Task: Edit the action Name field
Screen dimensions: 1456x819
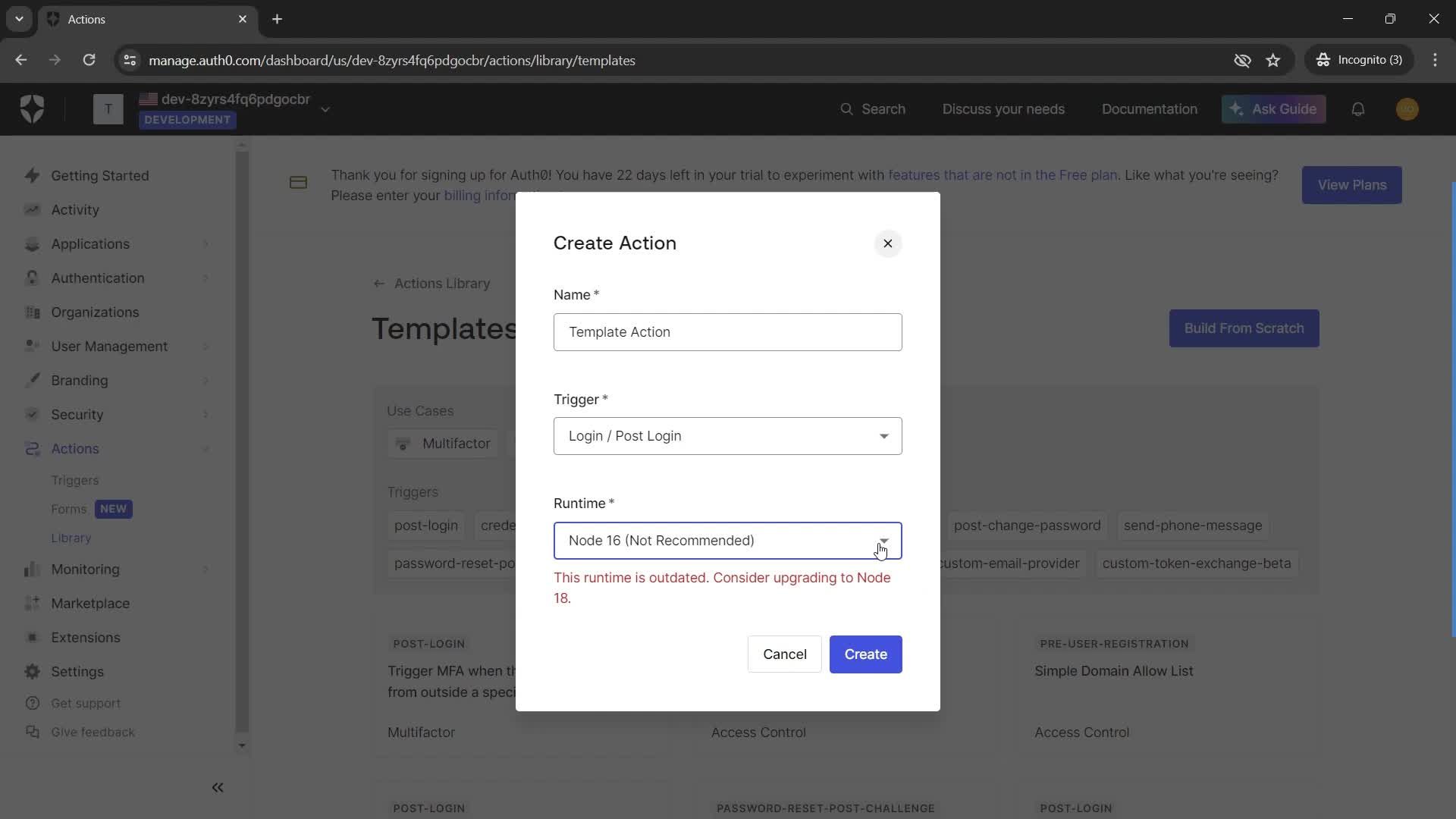Action: (x=727, y=332)
